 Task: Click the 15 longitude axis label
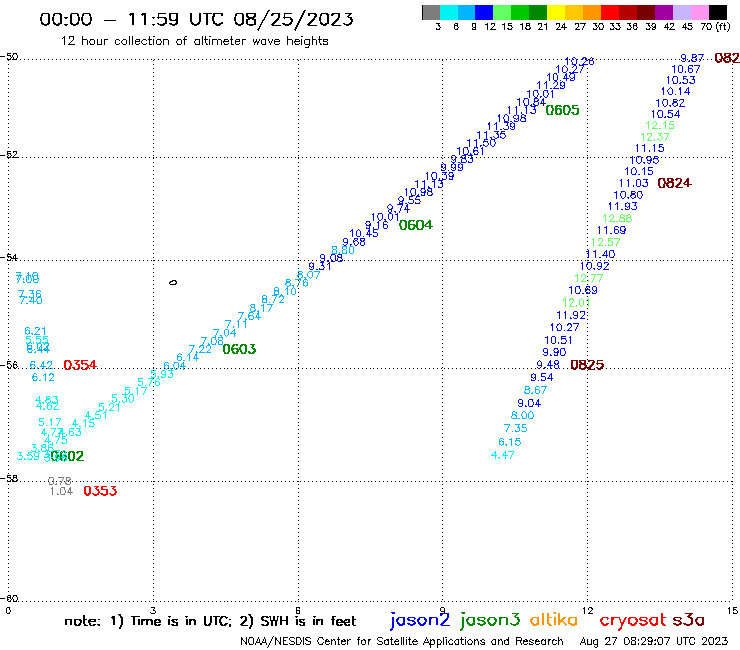[x=732, y=611]
